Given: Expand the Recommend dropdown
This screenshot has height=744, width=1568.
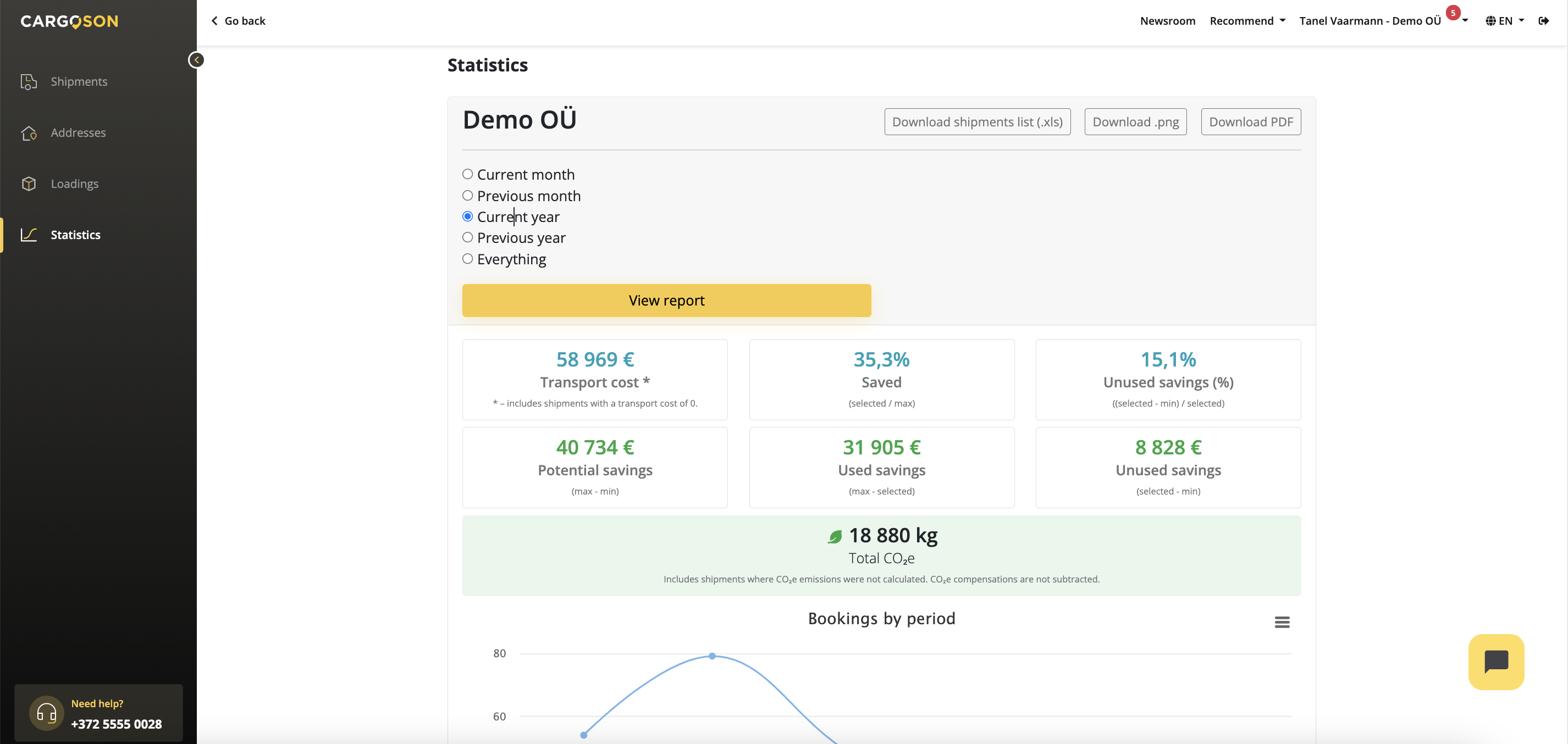Looking at the screenshot, I should click(x=1247, y=21).
